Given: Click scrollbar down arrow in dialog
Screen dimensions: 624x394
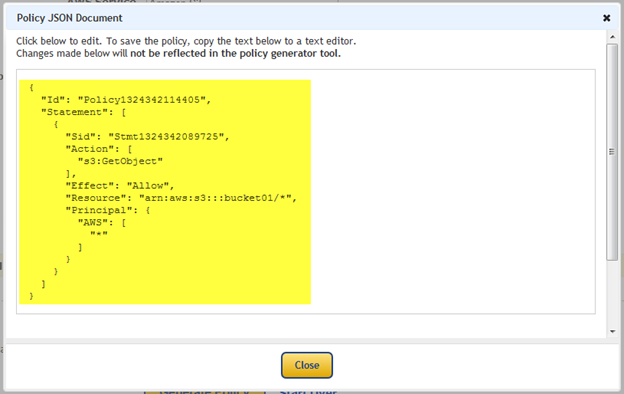Looking at the screenshot, I should [612, 331].
